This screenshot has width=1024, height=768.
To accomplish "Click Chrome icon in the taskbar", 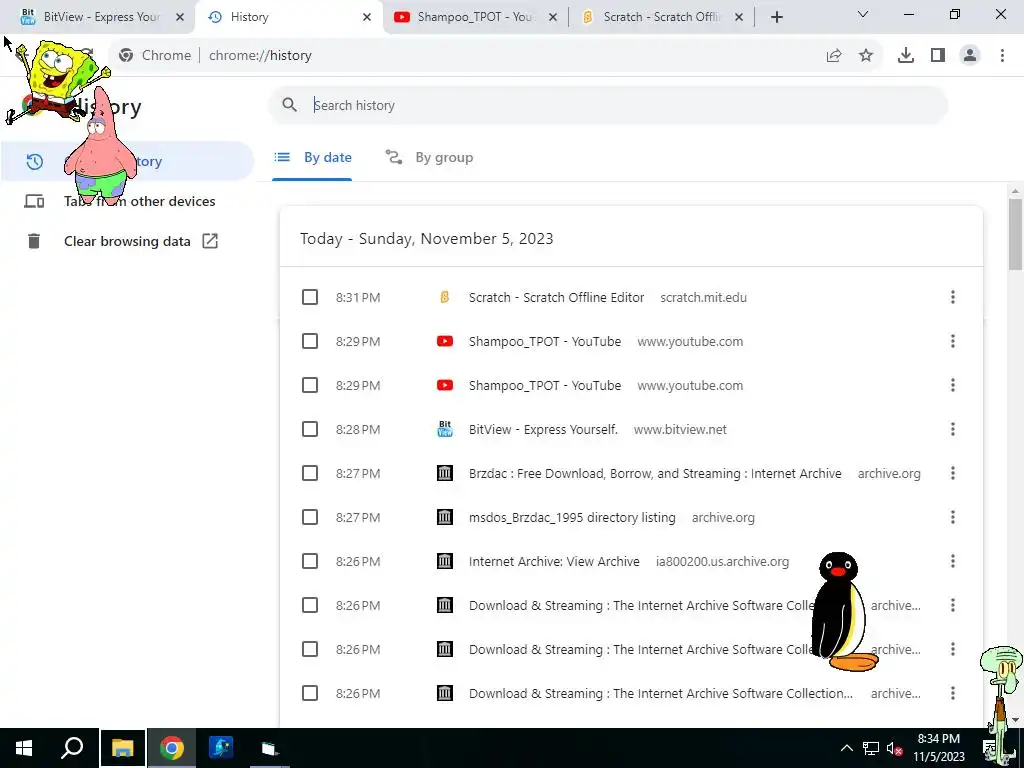I will [172, 748].
